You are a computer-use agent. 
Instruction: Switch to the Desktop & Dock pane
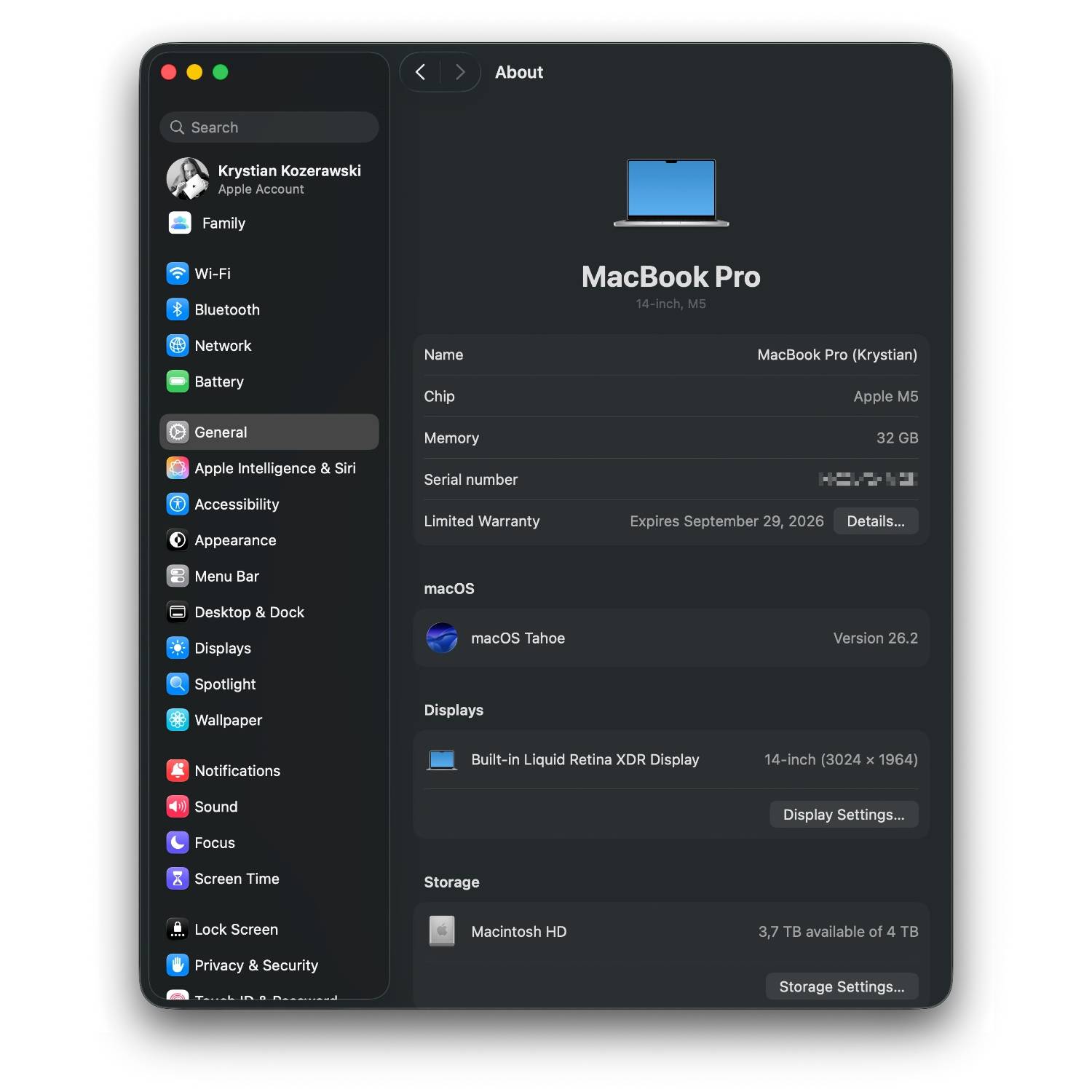point(249,612)
